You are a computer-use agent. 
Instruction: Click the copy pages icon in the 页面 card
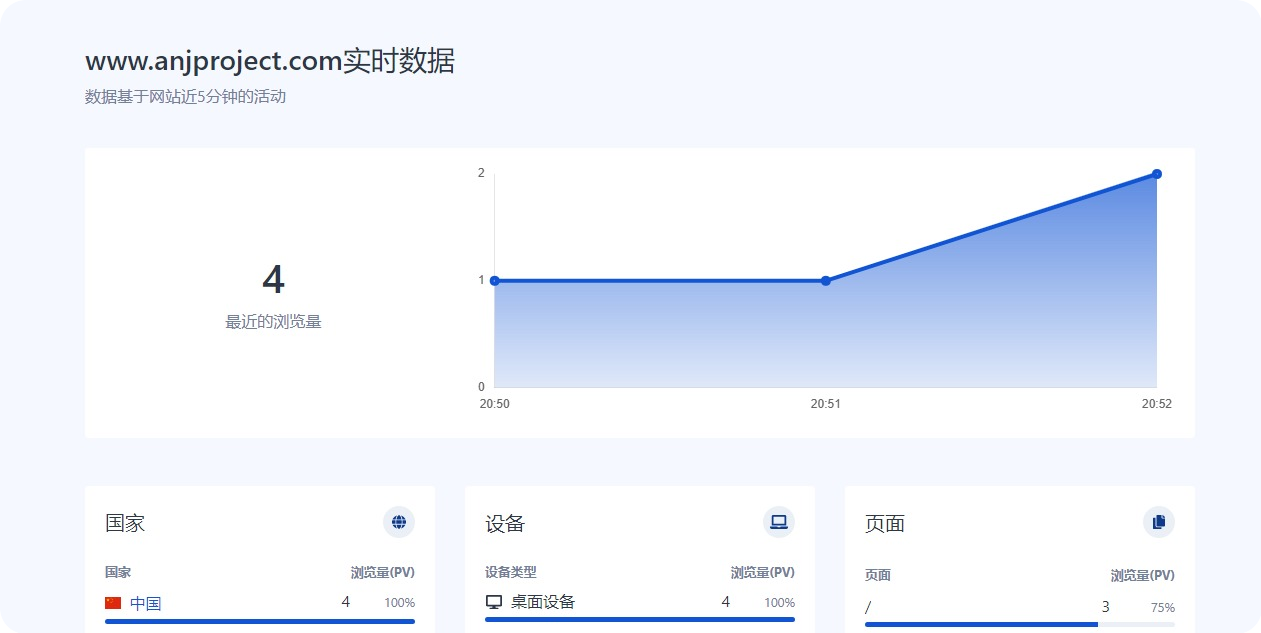pos(1159,522)
